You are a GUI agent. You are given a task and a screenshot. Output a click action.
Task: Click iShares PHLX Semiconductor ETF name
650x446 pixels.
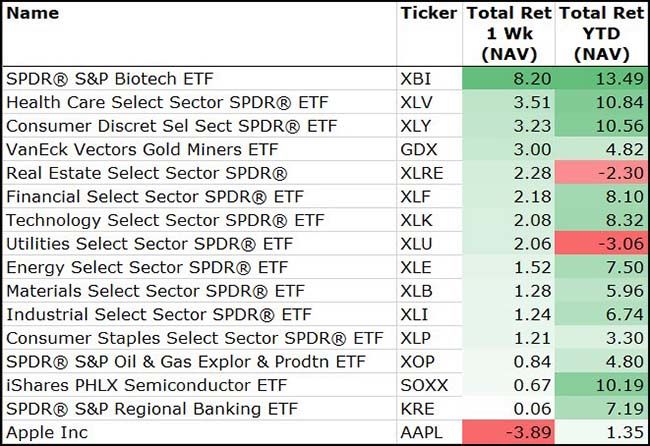pos(146,386)
